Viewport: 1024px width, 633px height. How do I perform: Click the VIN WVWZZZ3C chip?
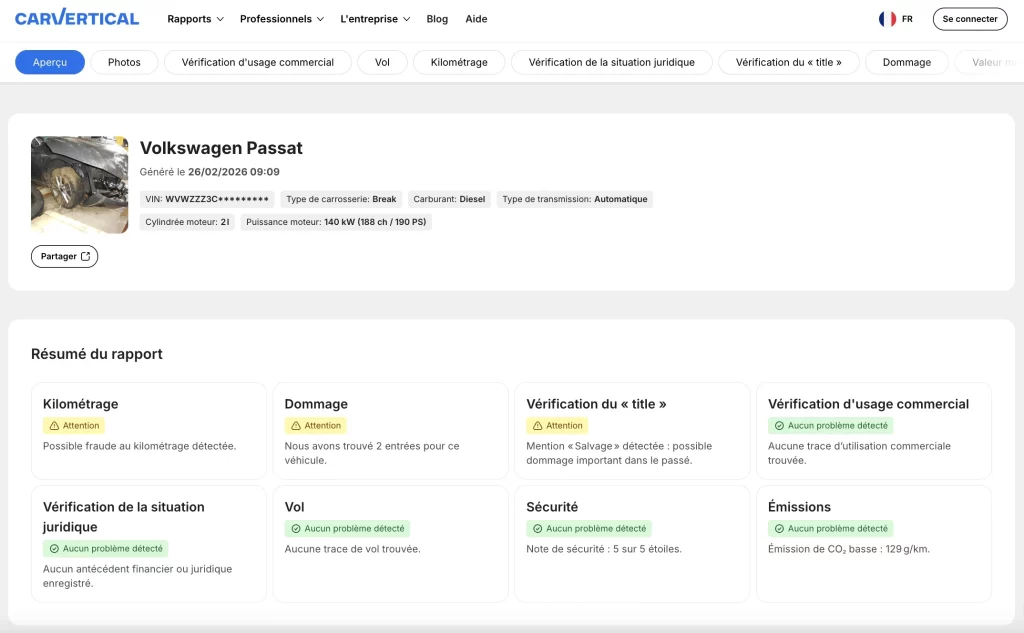pyautogui.click(x=207, y=199)
